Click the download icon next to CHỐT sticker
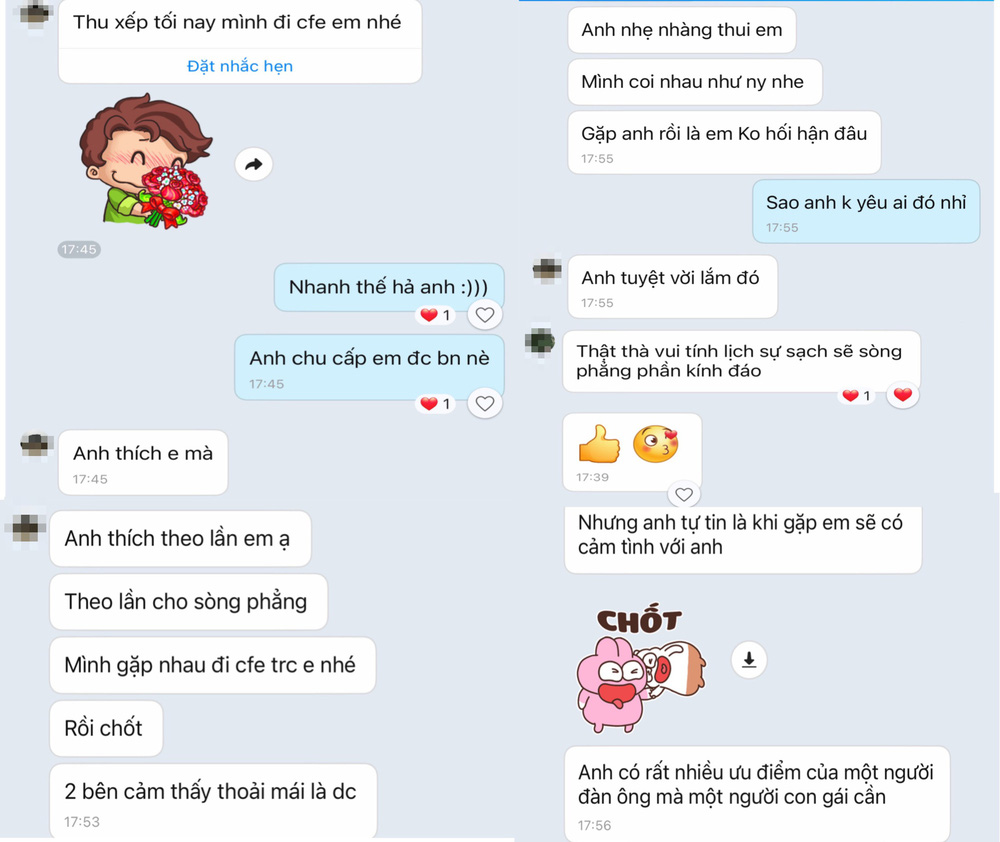The image size is (1000, 842). point(749,660)
